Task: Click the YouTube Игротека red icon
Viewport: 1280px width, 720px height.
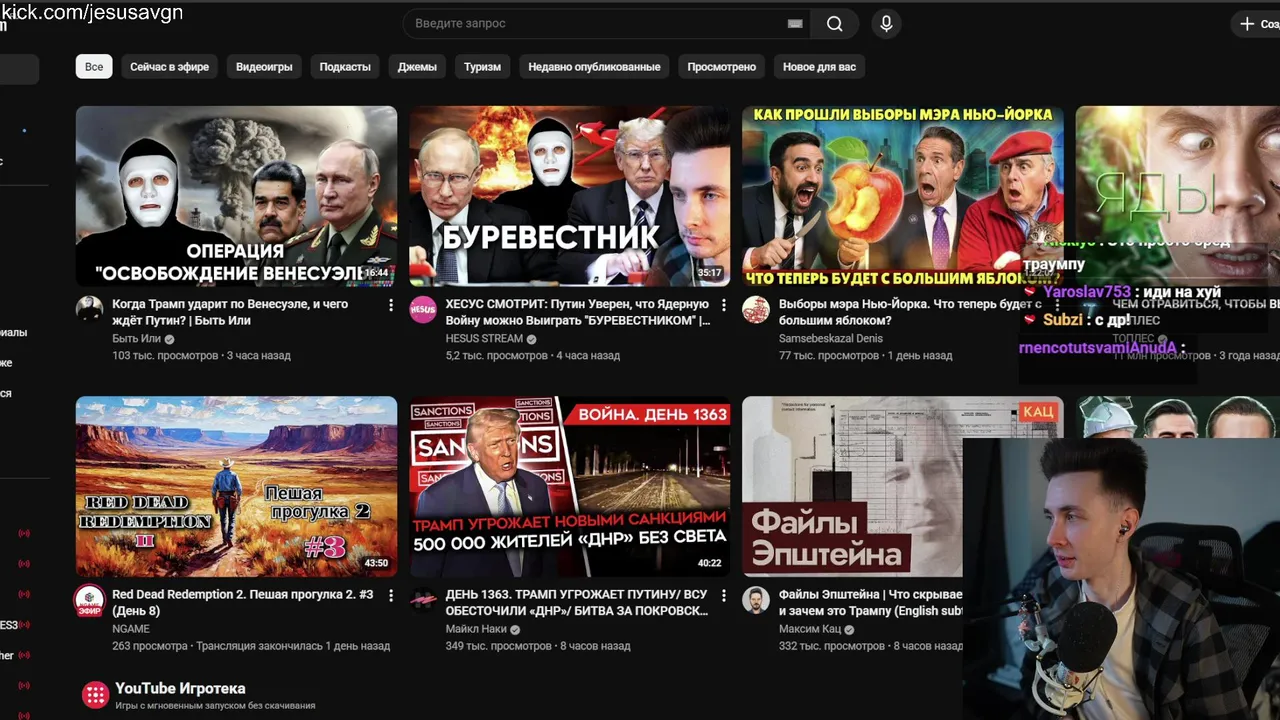Action: [x=95, y=696]
